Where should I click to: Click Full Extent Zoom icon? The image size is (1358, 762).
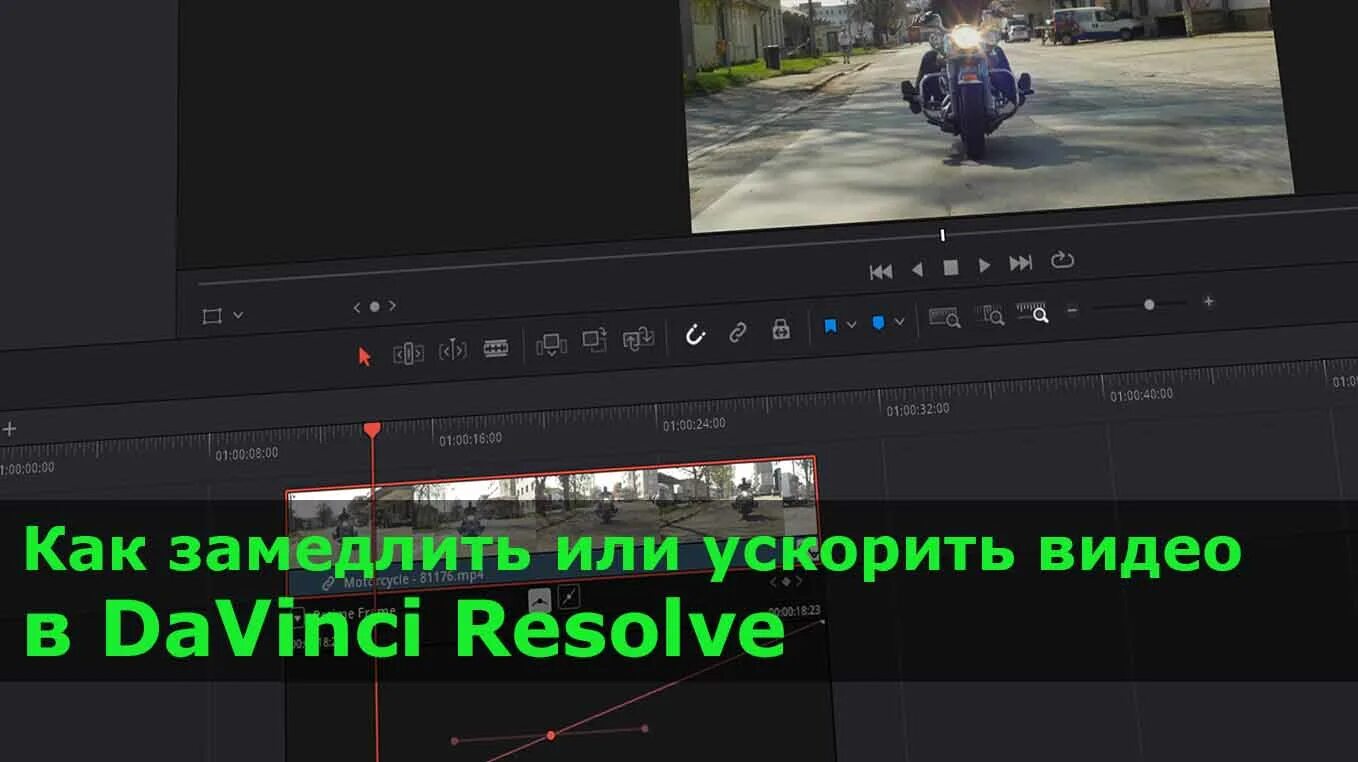(x=945, y=318)
